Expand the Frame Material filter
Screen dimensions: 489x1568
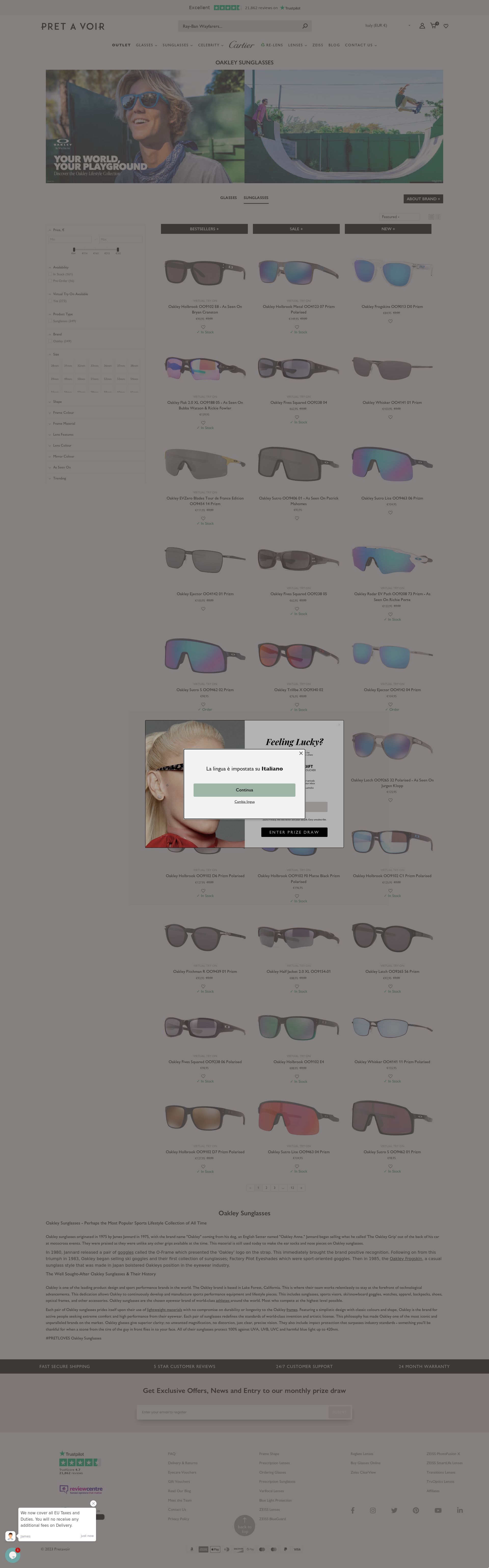point(64,424)
